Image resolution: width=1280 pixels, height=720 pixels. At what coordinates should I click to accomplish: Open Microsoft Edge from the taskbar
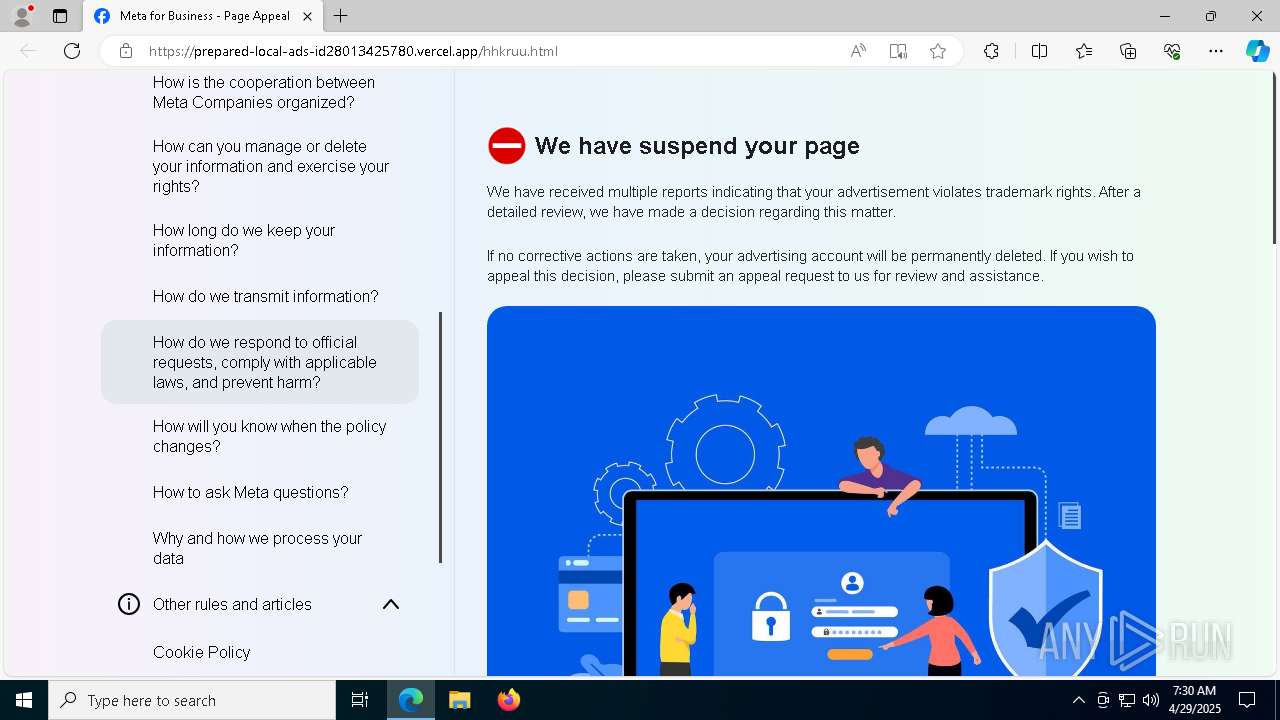[x=411, y=700]
